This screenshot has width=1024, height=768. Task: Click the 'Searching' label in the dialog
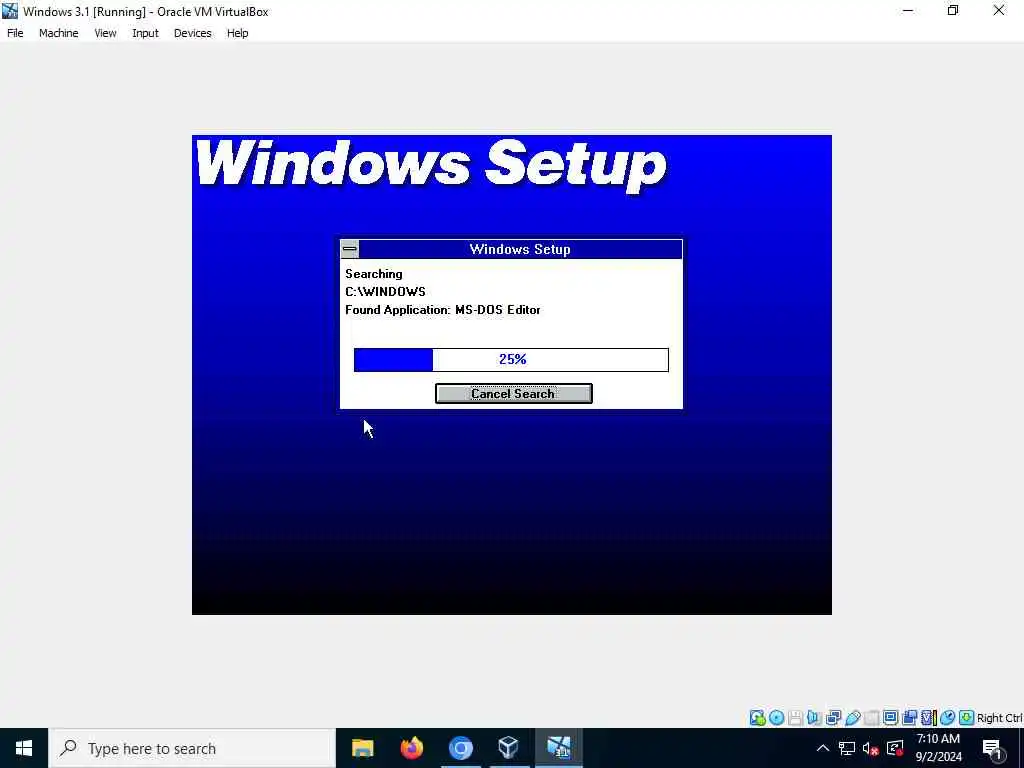[374, 274]
